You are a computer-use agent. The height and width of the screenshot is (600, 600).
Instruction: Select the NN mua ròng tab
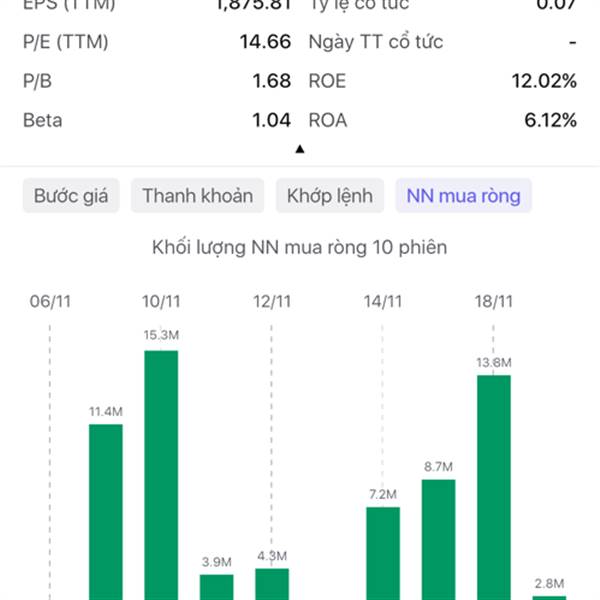coord(463,196)
